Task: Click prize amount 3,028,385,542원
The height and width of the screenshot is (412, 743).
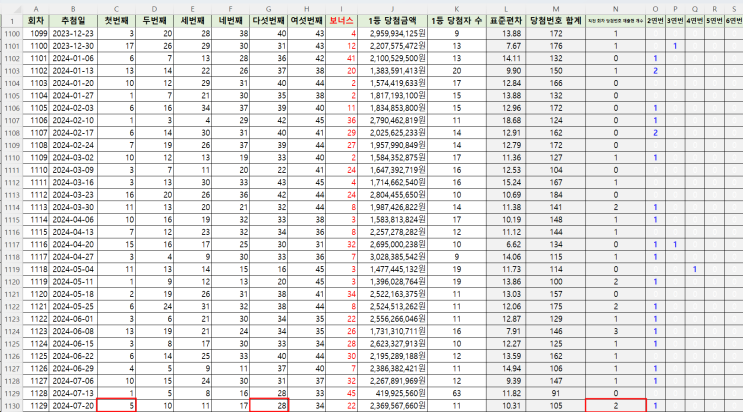Action: coord(392,257)
